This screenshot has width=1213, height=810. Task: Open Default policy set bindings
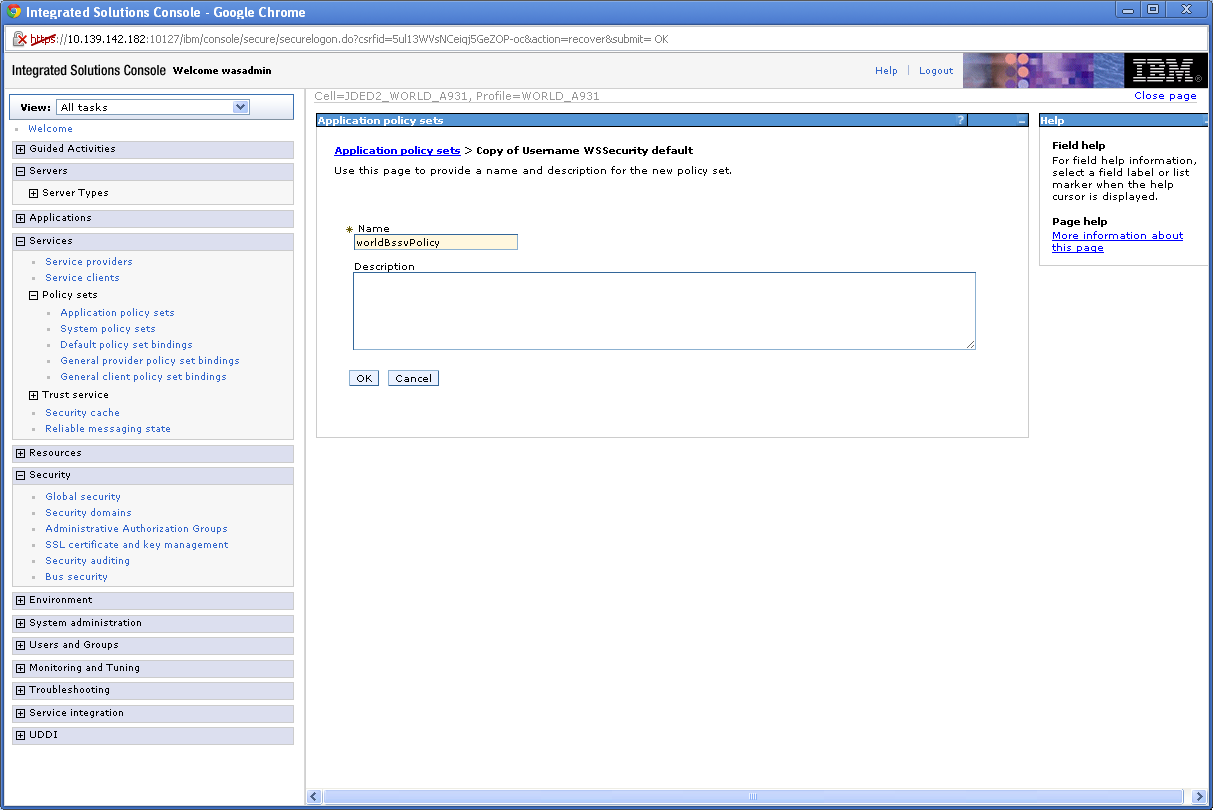(126, 345)
